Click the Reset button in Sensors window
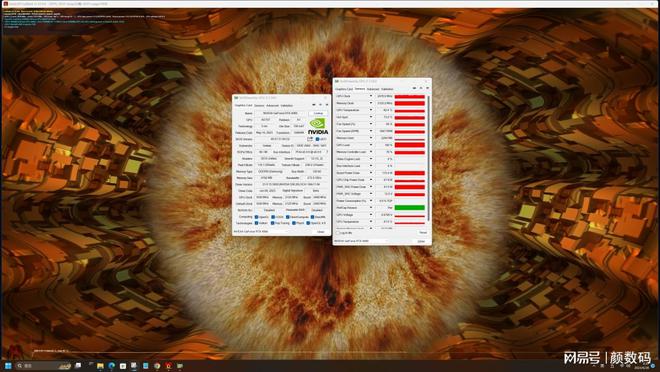This screenshot has width=660, height=372. click(x=423, y=232)
